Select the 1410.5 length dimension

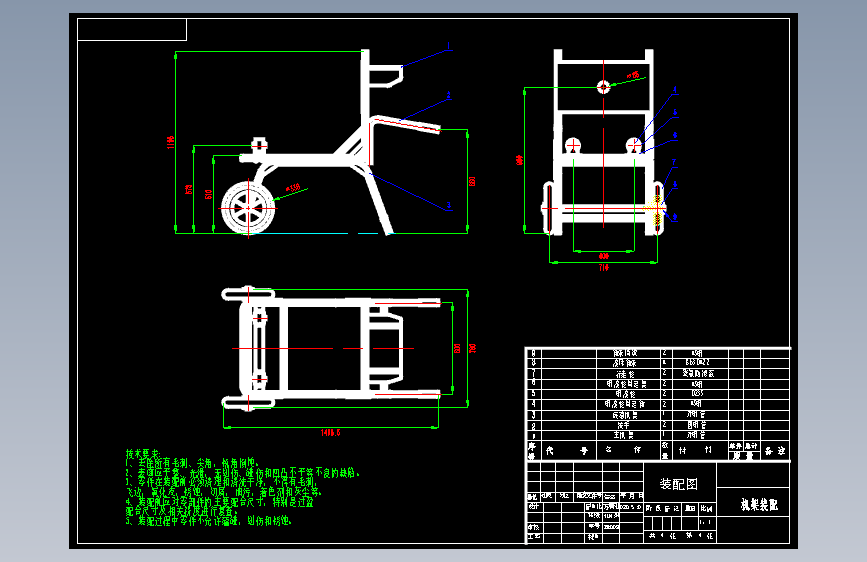[331, 433]
